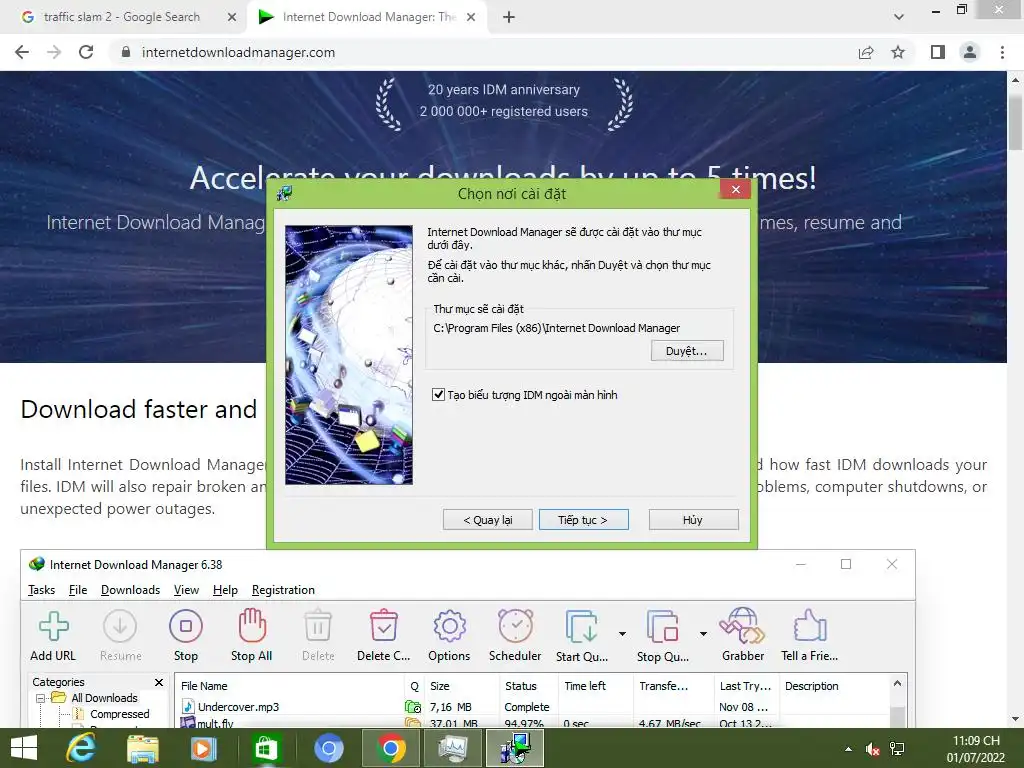Click the Chrome address bar URL
The height and width of the screenshot is (768, 1024).
238,52
